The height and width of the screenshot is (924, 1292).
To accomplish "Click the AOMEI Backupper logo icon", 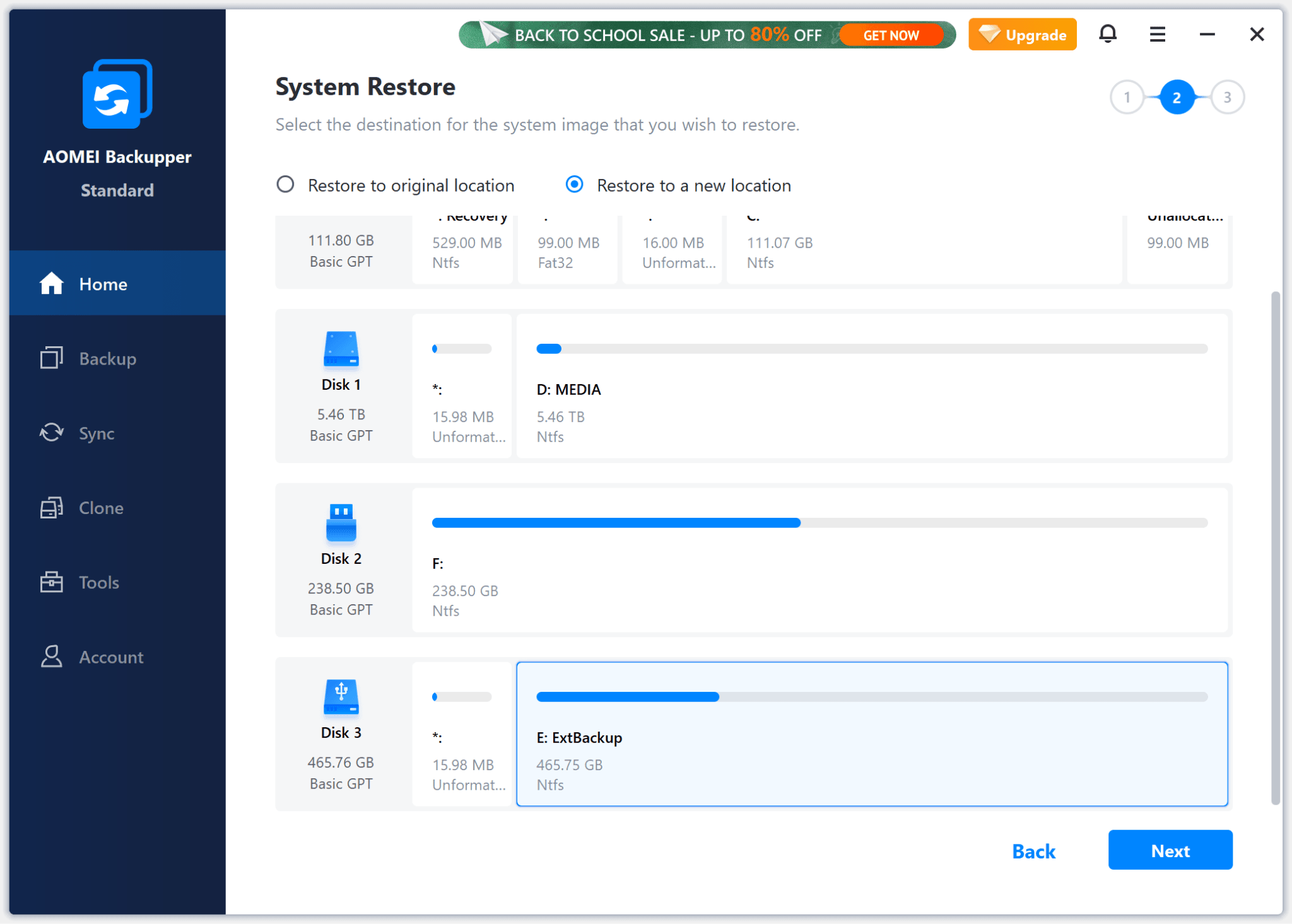I will [x=117, y=94].
